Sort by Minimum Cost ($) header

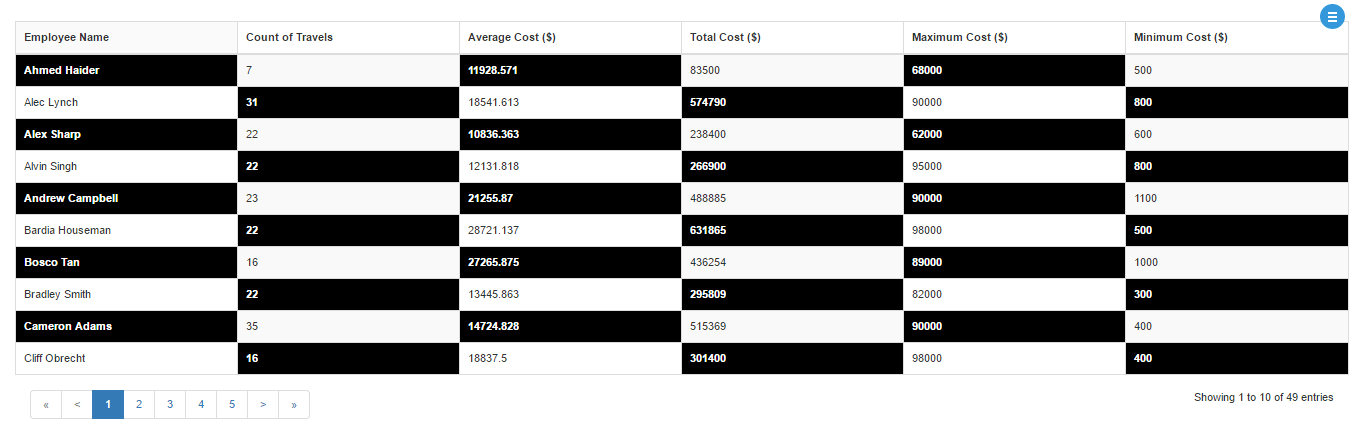(x=1180, y=38)
